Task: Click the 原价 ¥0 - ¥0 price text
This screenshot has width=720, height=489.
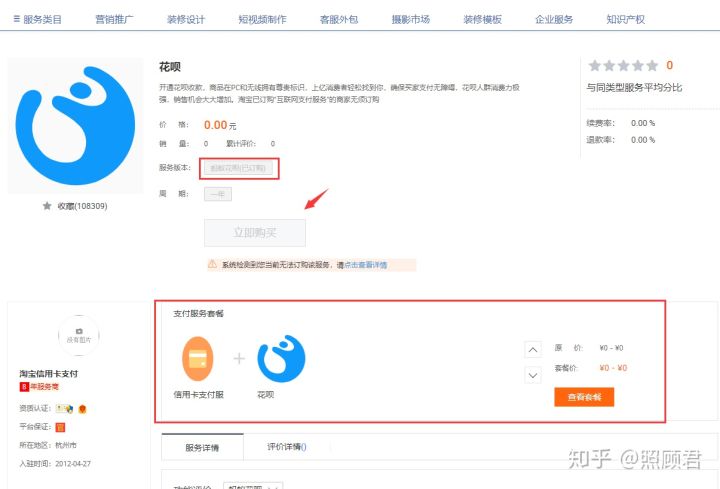Action: pyautogui.click(x=611, y=348)
